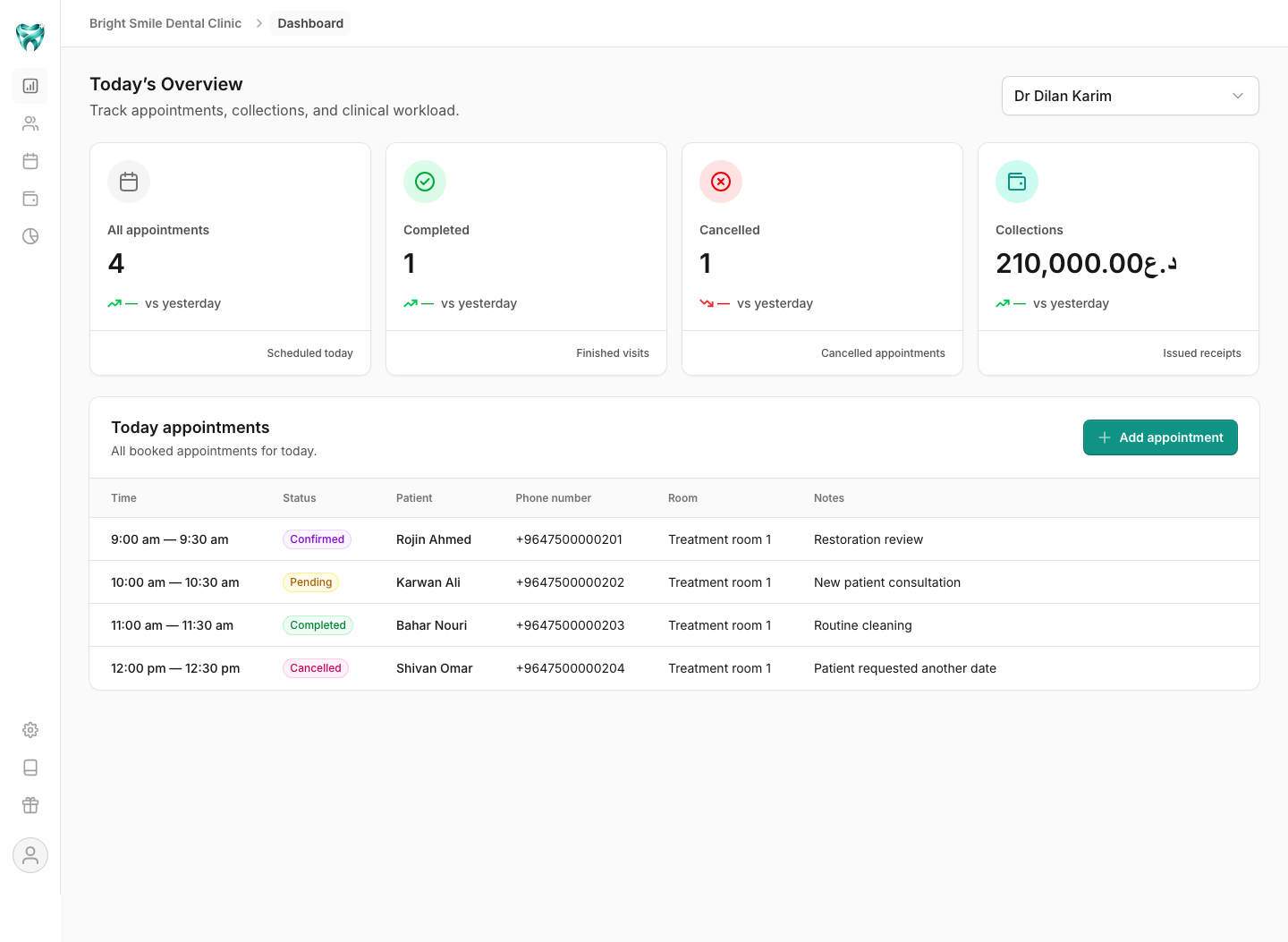Click the green checkmark icon on Completed card
This screenshot has height=942, width=1288.
[425, 182]
